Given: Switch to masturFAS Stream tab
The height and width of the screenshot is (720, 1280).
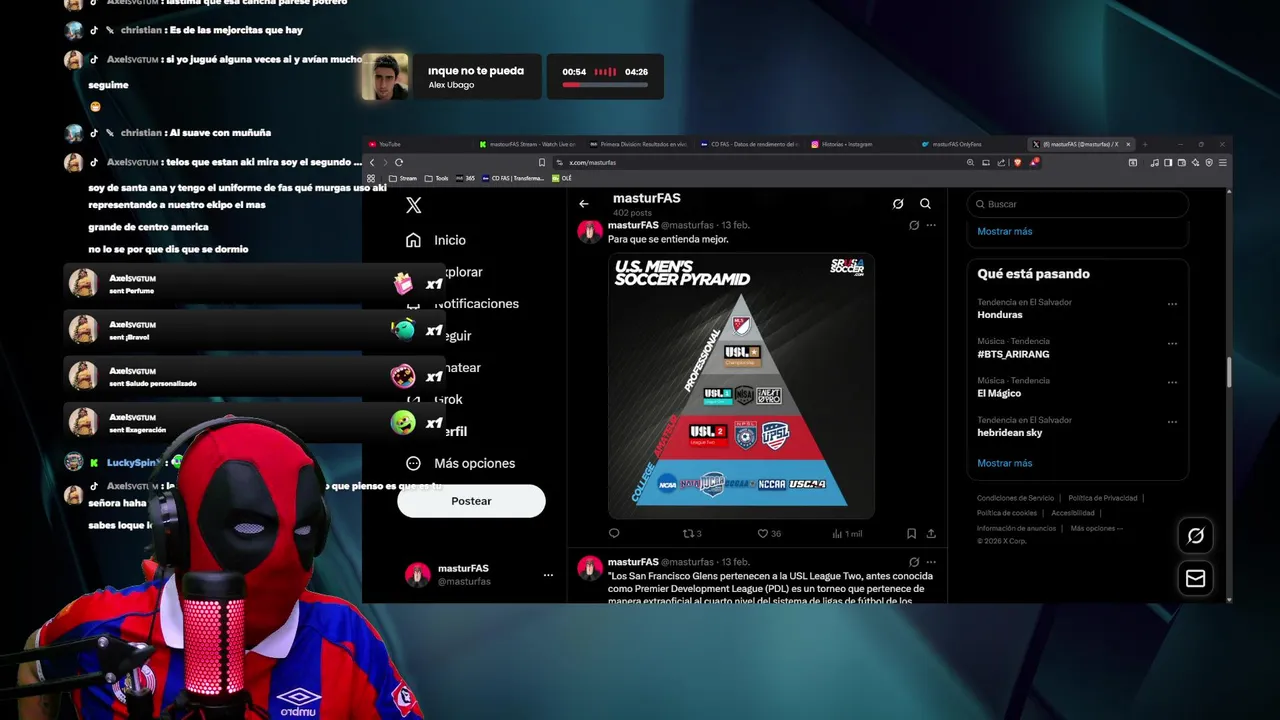Looking at the screenshot, I should click(x=530, y=144).
